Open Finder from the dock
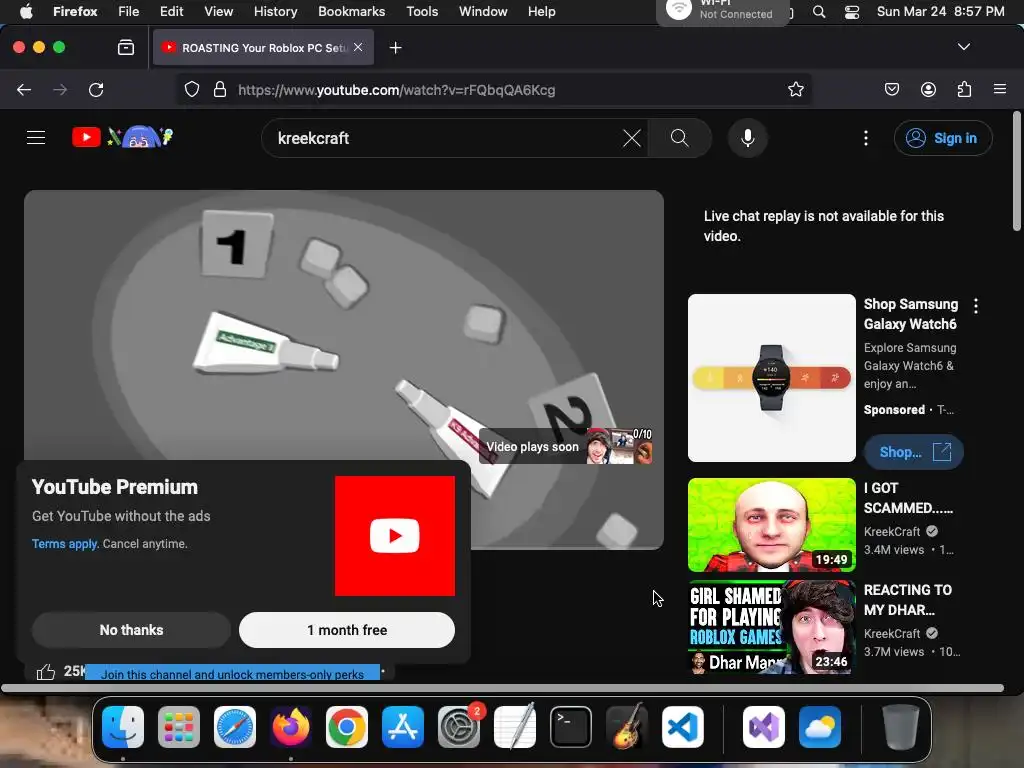 123,727
